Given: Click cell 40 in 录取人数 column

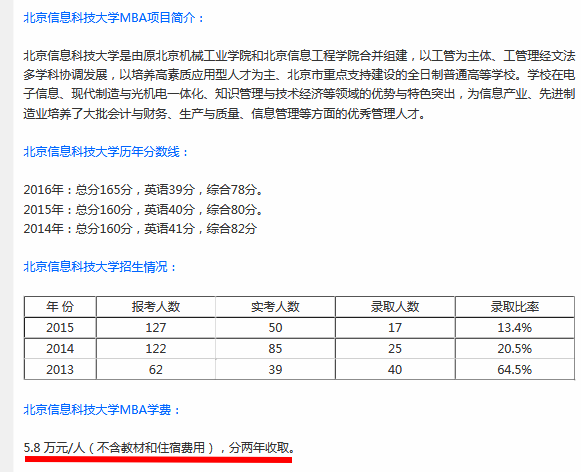Looking at the screenshot, I should [395, 369].
